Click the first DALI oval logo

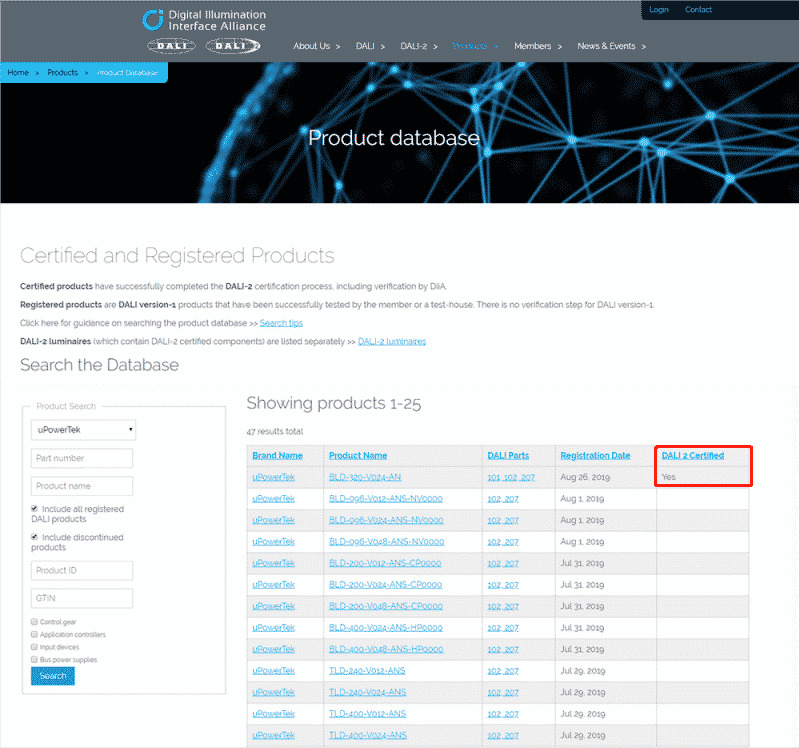pyautogui.click(x=171, y=46)
